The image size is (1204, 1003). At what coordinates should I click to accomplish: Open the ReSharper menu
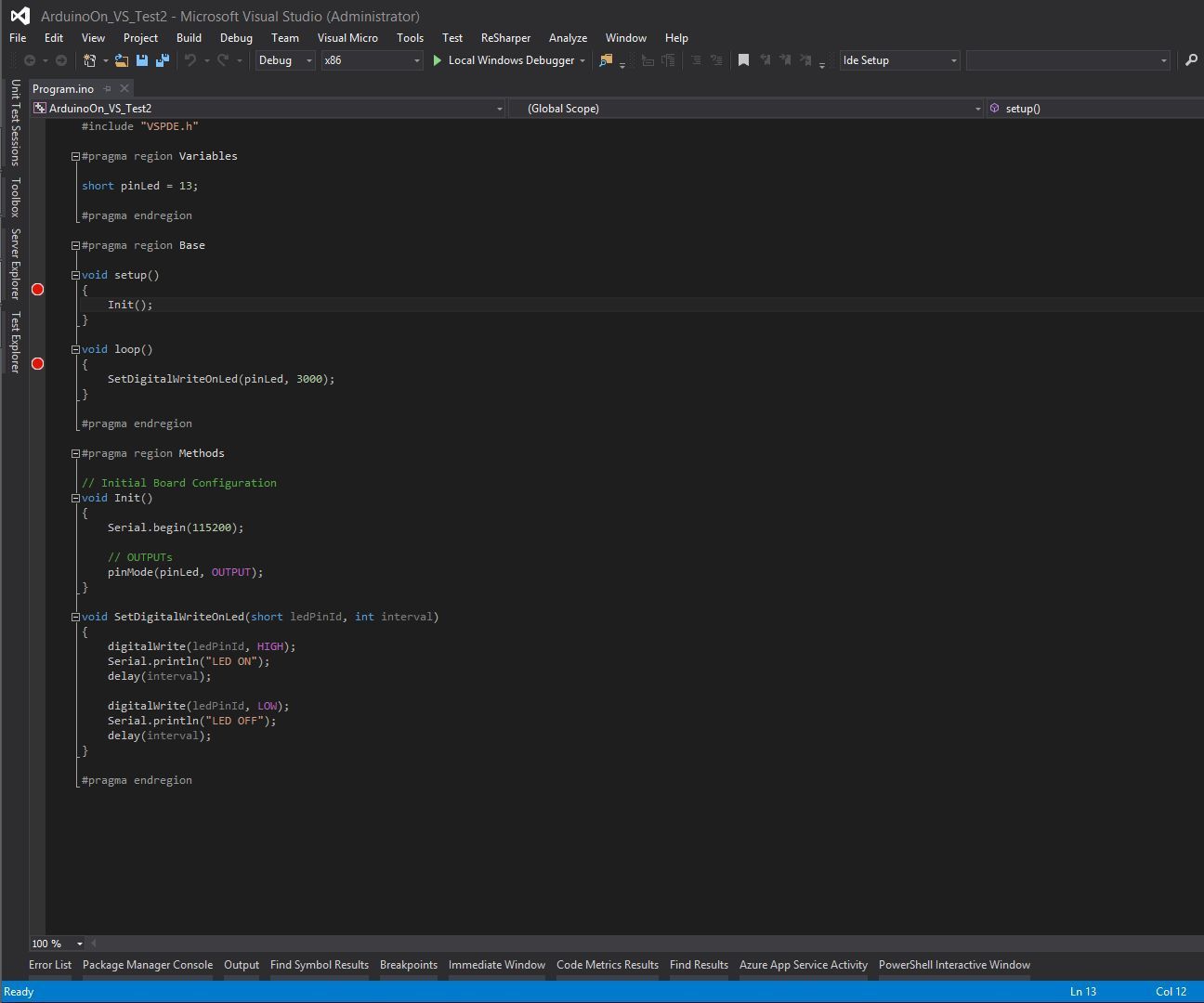pyautogui.click(x=505, y=38)
